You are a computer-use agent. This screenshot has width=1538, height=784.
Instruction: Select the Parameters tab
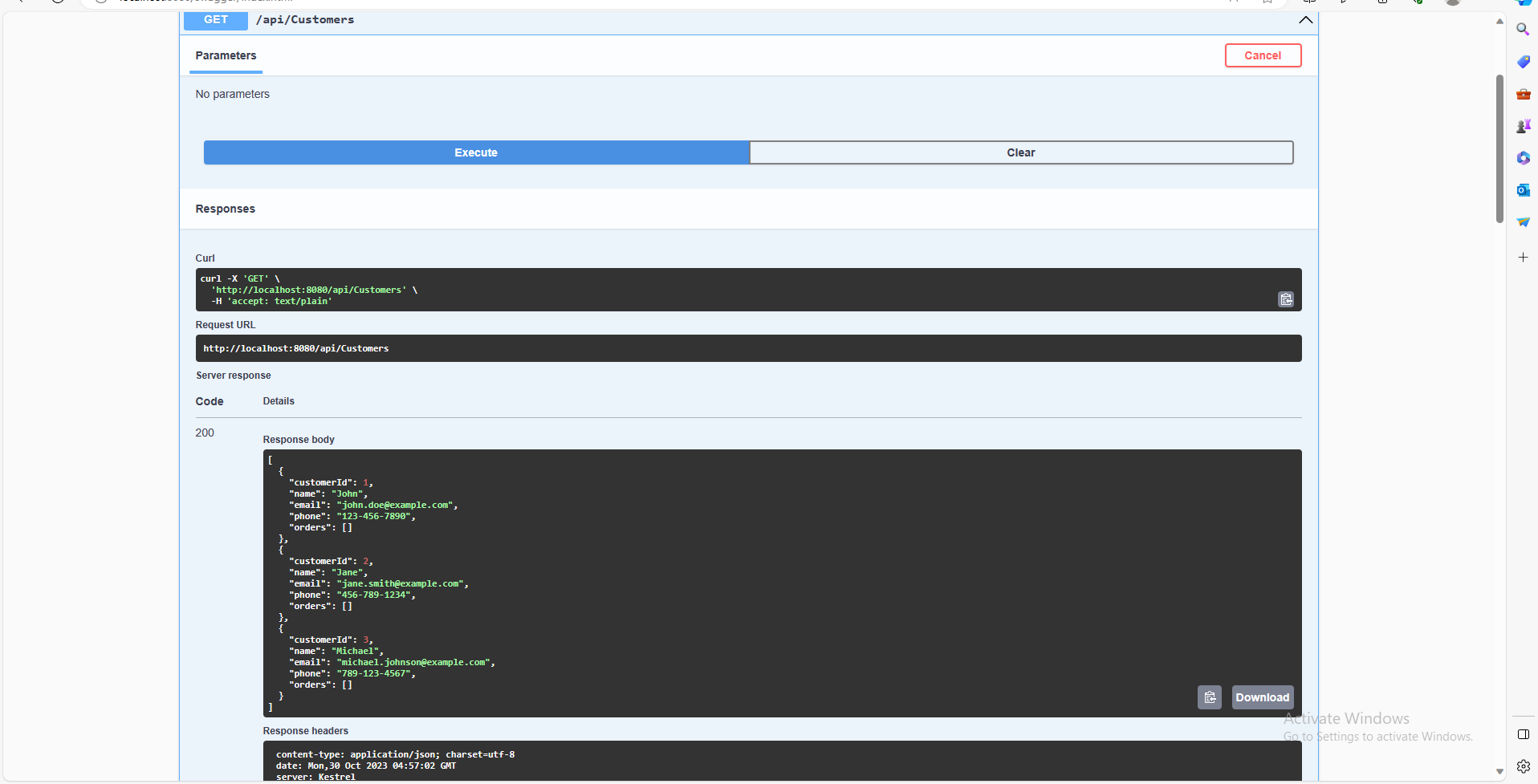point(226,55)
